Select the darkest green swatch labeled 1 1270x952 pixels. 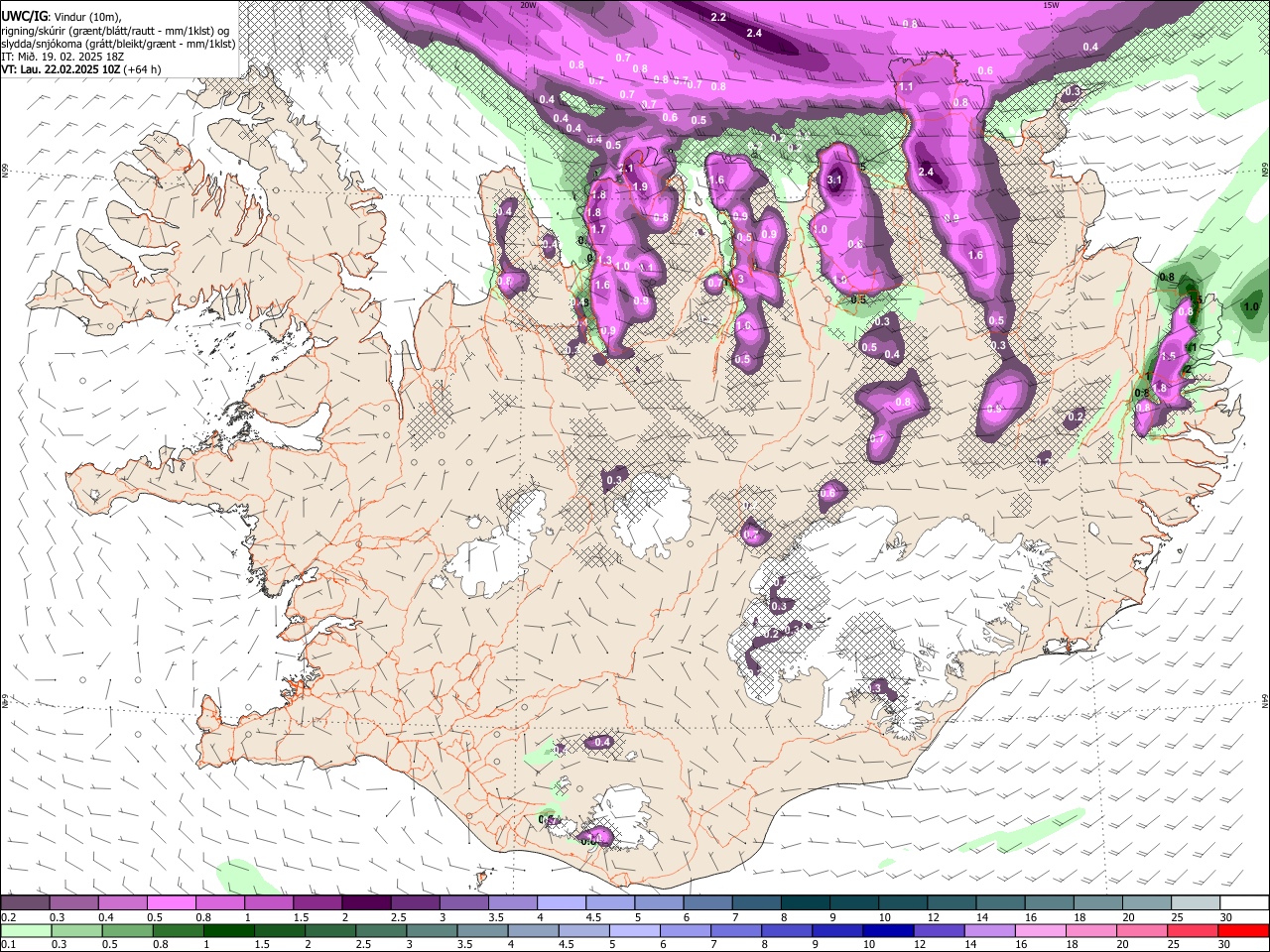coord(228,930)
